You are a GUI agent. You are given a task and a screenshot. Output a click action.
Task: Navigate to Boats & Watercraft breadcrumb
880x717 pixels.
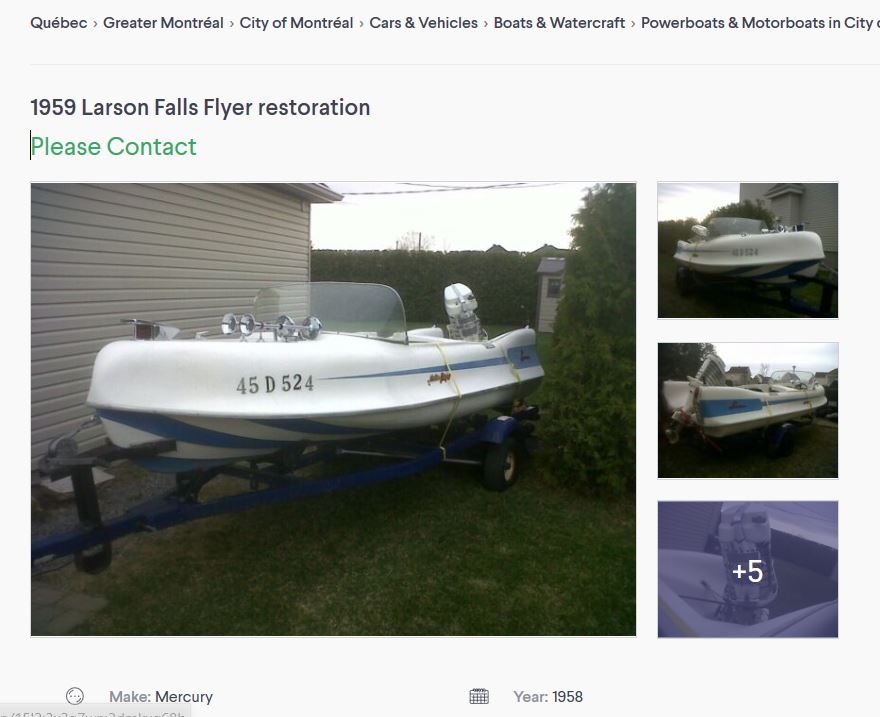pyautogui.click(x=560, y=23)
